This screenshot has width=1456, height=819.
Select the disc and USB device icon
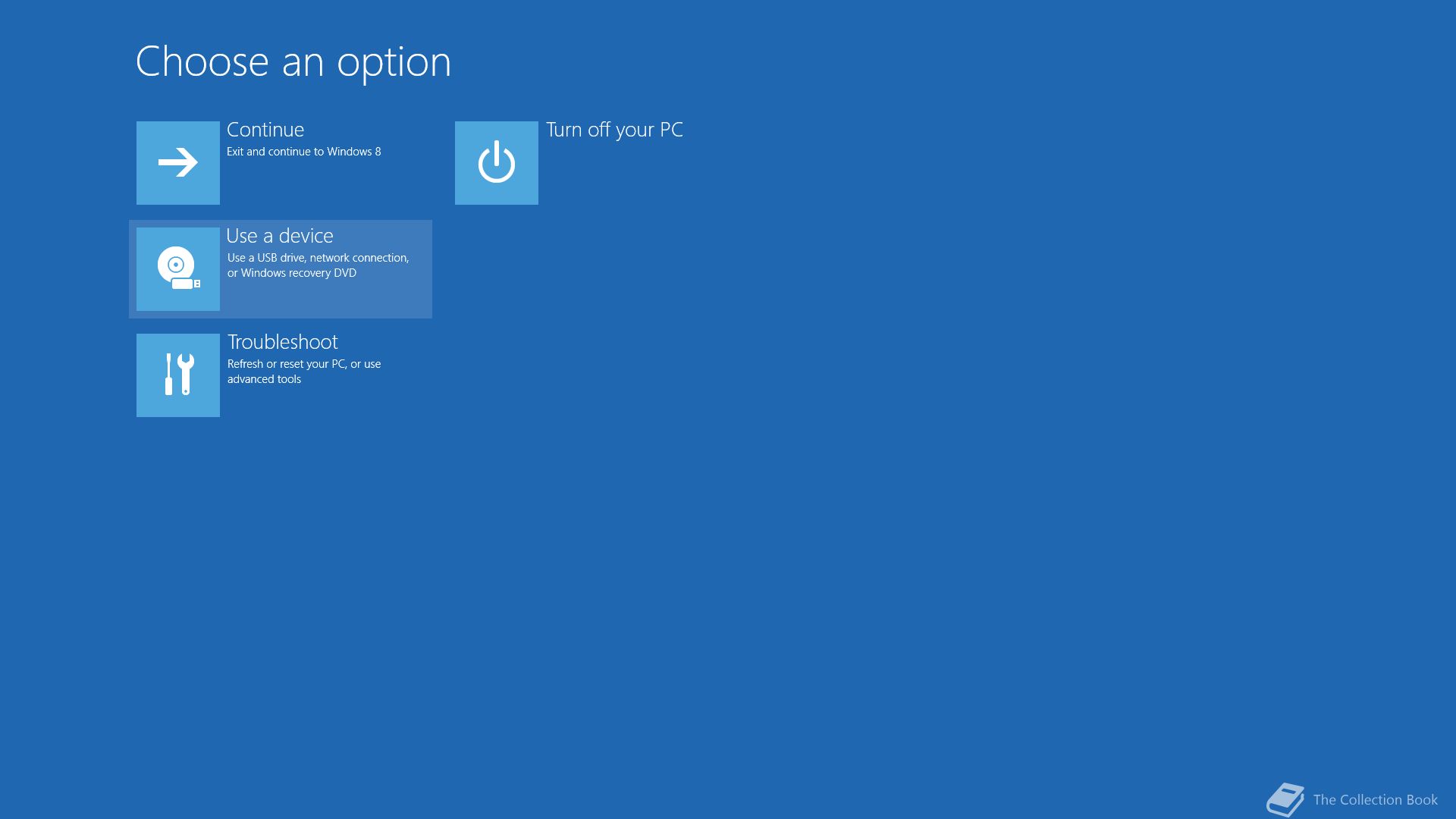coord(178,269)
